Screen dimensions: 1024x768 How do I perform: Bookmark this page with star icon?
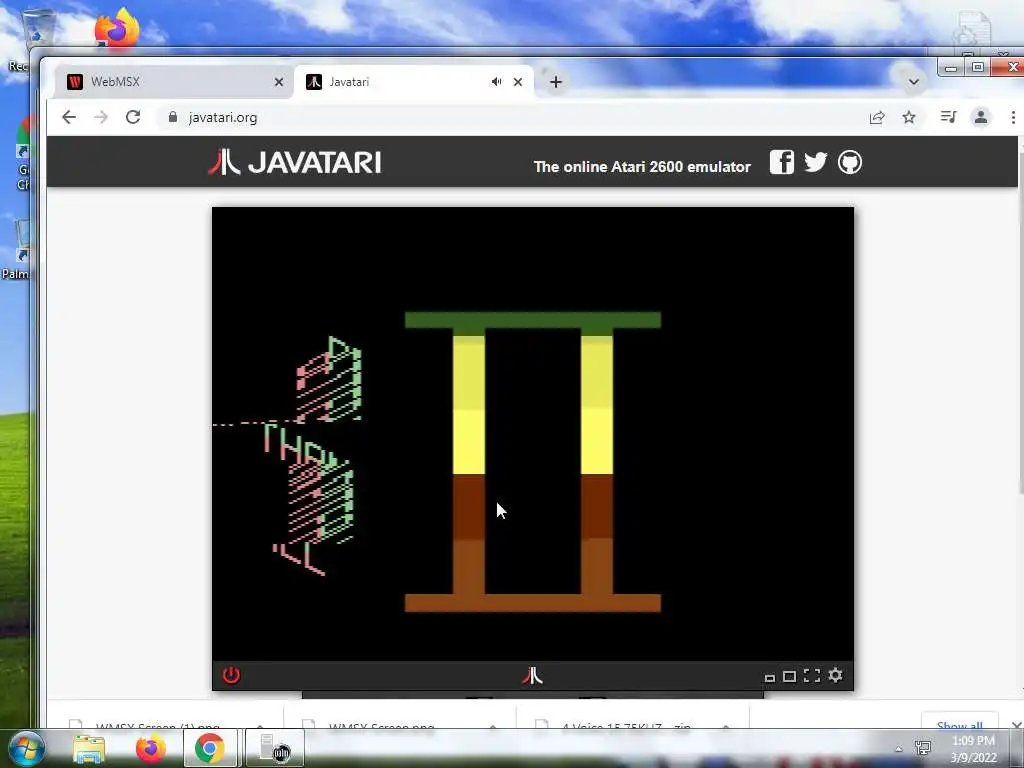(908, 117)
